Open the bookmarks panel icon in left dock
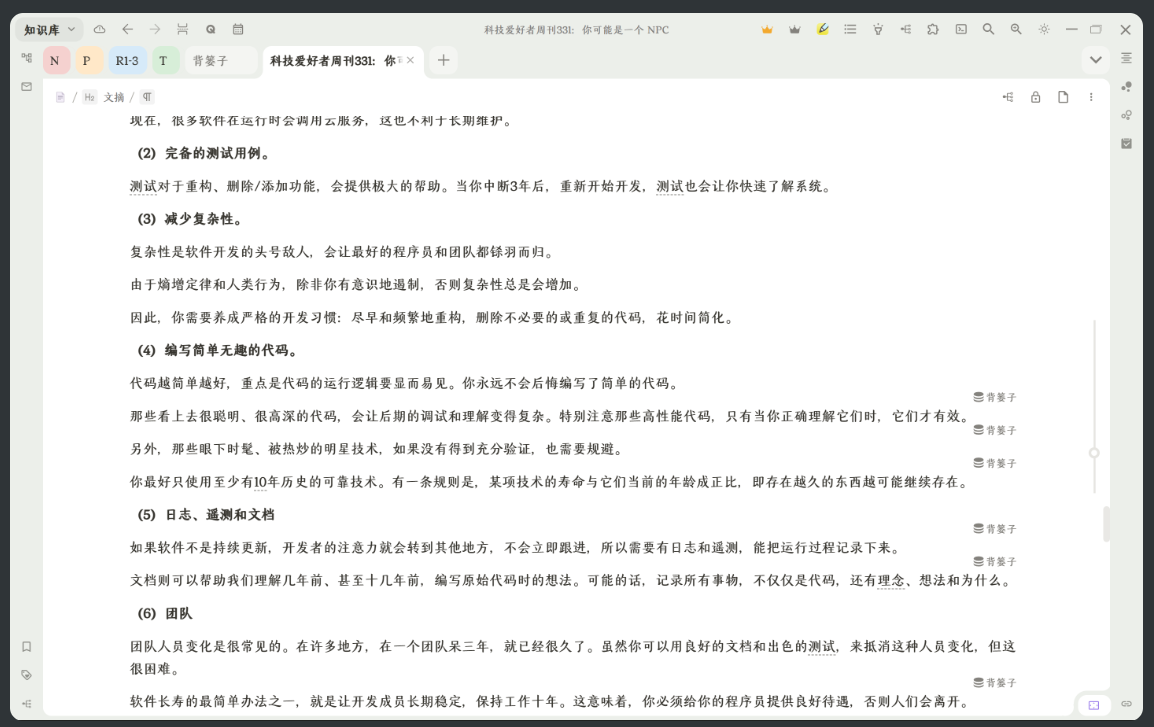 (26, 647)
